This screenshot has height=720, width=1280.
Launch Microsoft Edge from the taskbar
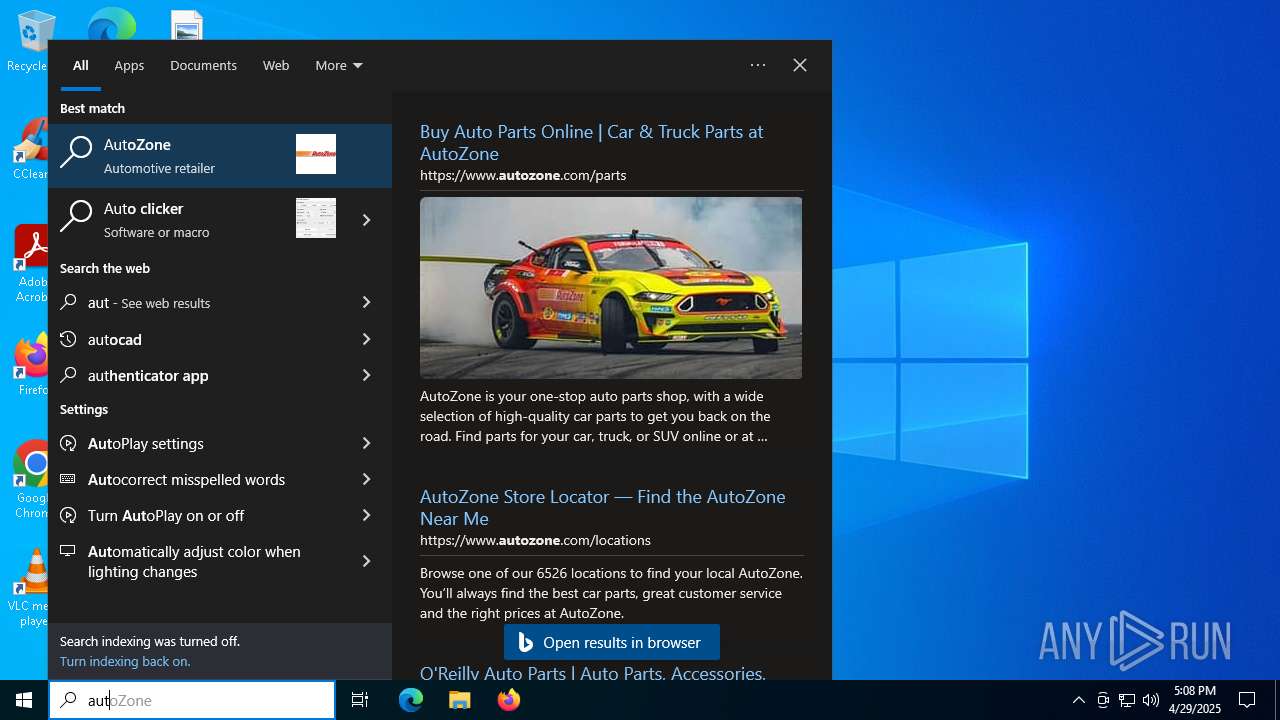[x=411, y=700]
